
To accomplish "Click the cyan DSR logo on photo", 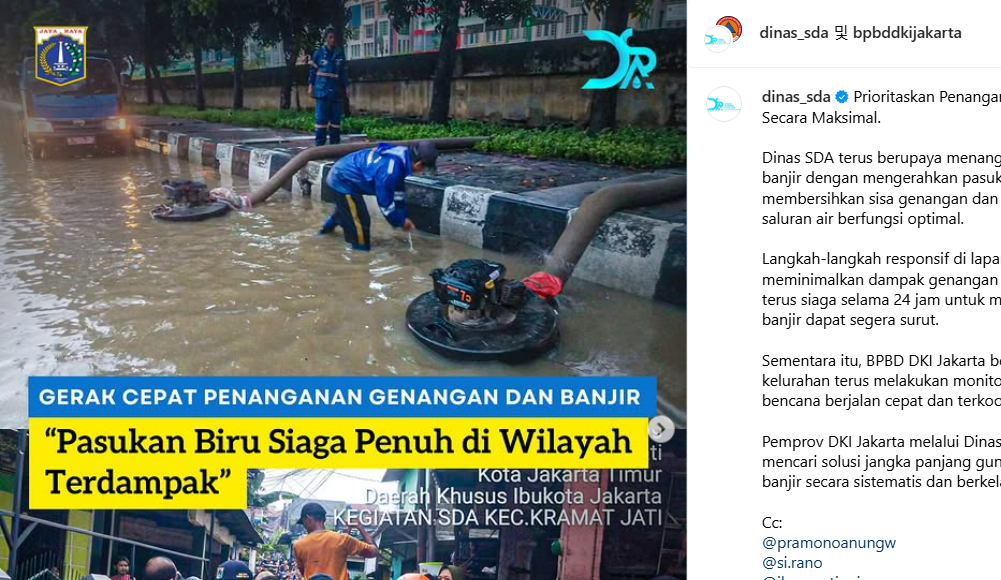I will coord(619,59).
